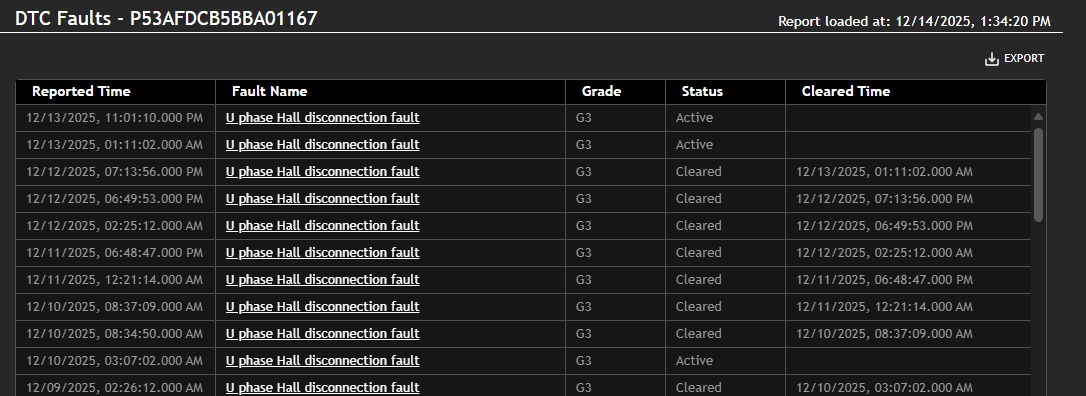The height and width of the screenshot is (396, 1086).
Task: Open fault link reported 12/10/2025 03:07:02 AM
Action: 323,361
